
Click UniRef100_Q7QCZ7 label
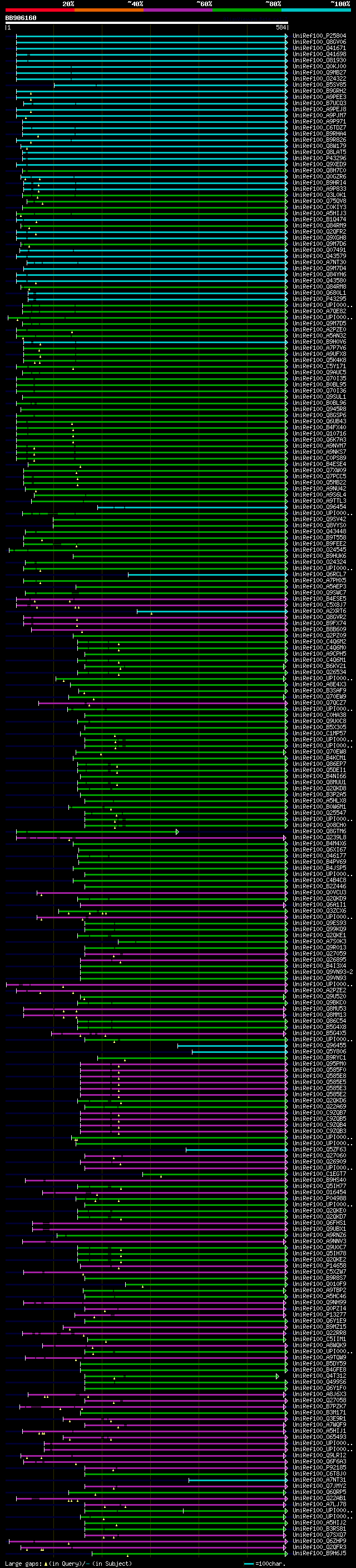[319, 703]
